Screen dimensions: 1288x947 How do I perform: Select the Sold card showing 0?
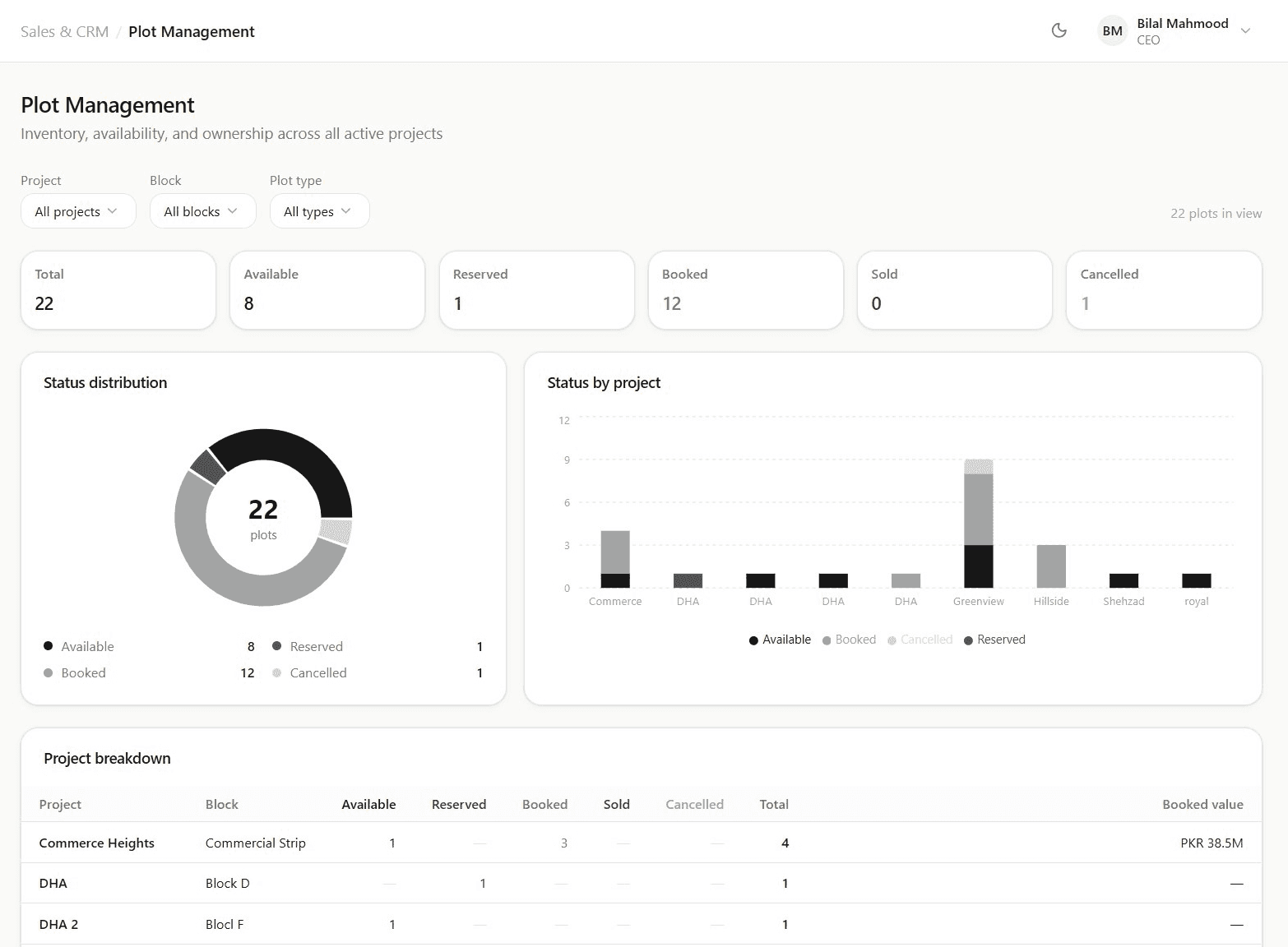tap(955, 290)
